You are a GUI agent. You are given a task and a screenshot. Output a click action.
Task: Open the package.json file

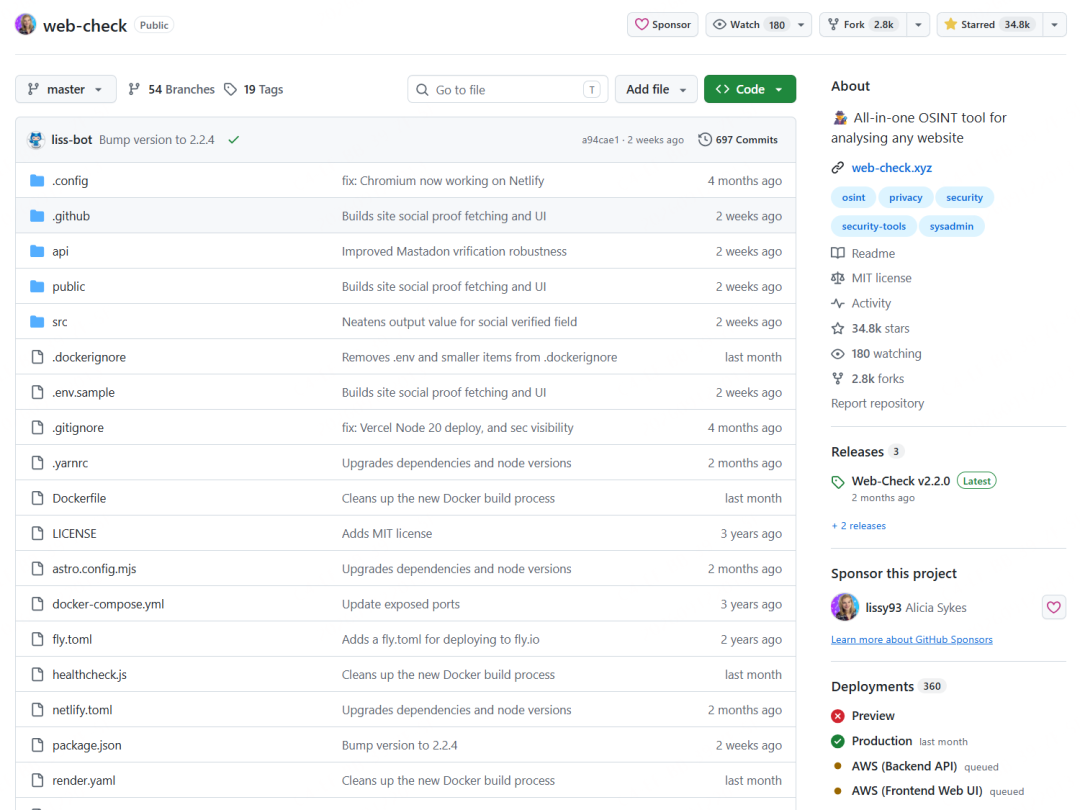87,745
